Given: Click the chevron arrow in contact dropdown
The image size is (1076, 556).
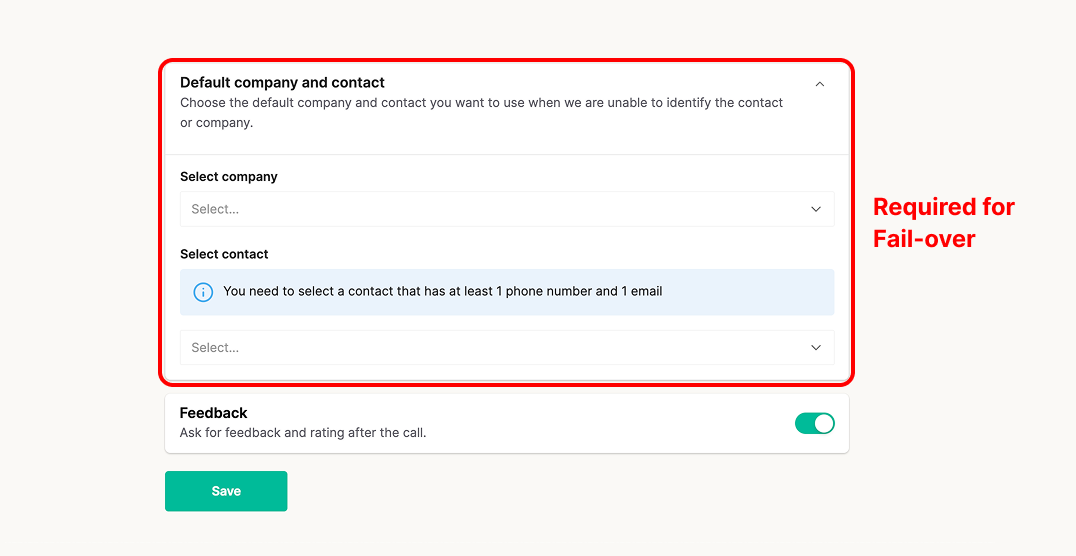Looking at the screenshot, I should coord(816,347).
